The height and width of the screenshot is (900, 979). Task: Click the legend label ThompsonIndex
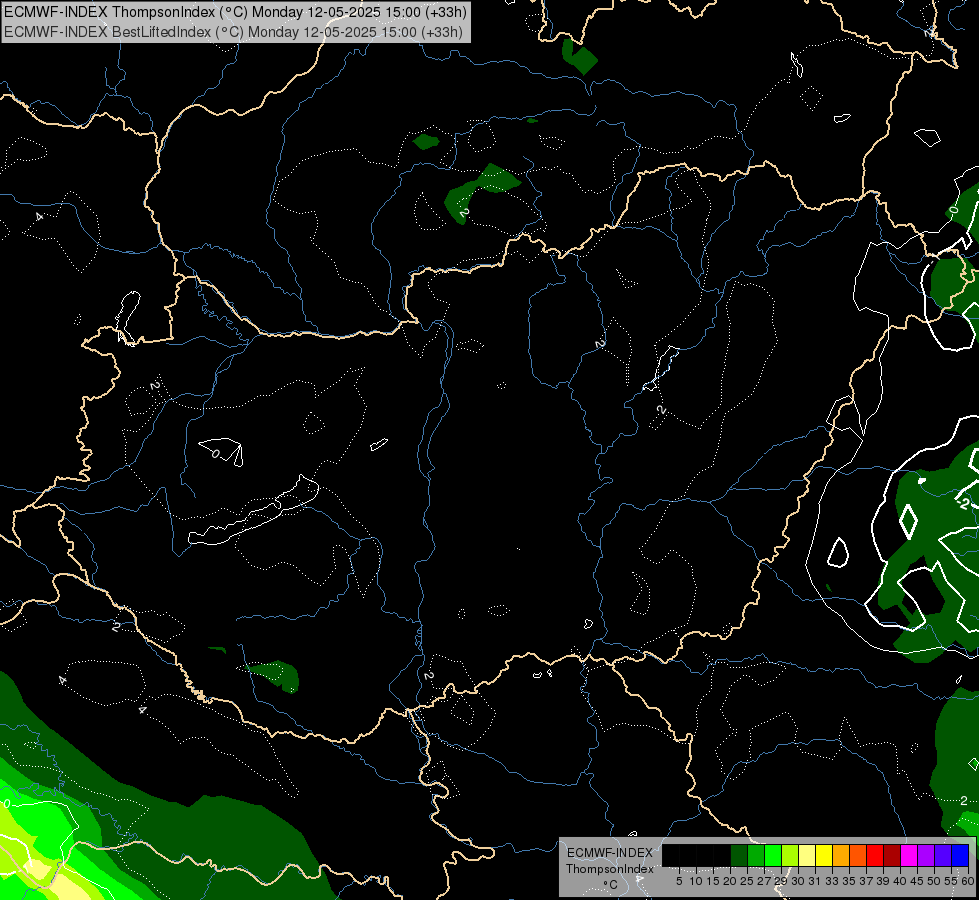click(610, 869)
